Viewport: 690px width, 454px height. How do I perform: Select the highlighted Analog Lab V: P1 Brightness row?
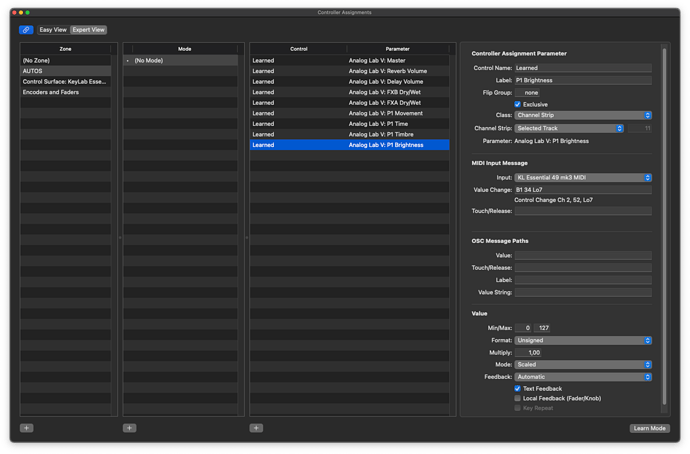click(350, 145)
